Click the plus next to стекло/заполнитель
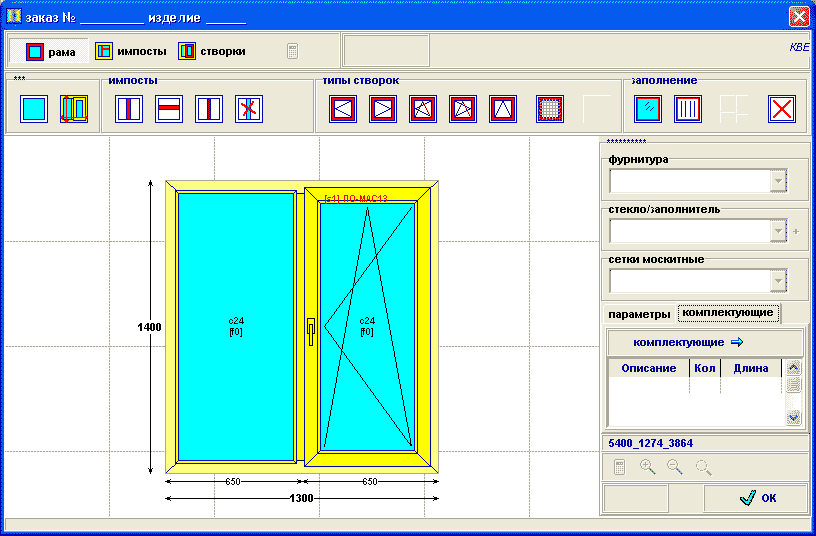816x536 pixels. (796, 232)
